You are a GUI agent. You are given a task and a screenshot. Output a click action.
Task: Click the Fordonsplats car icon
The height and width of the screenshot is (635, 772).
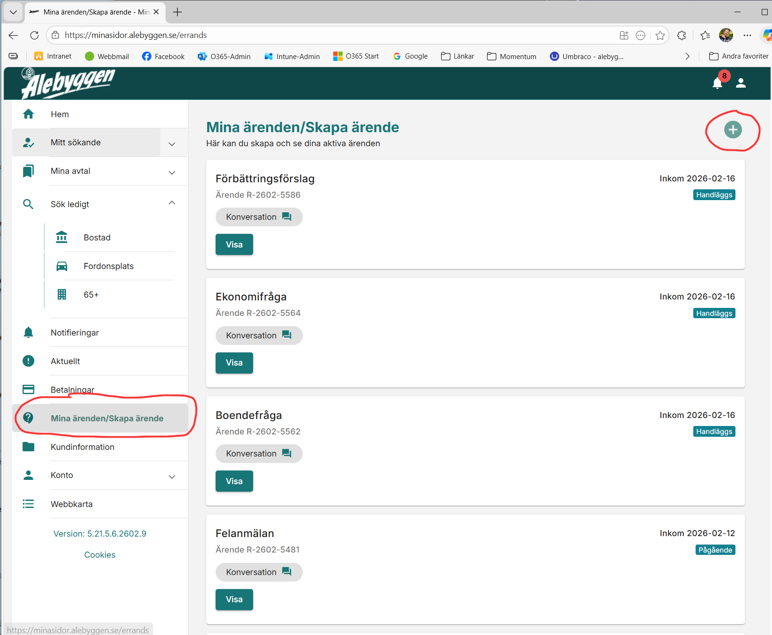(62, 266)
